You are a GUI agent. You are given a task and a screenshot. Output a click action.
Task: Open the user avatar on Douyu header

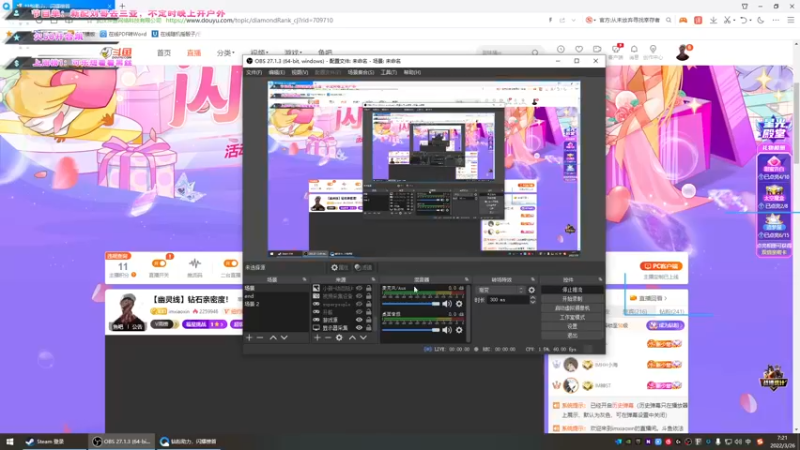click(683, 53)
